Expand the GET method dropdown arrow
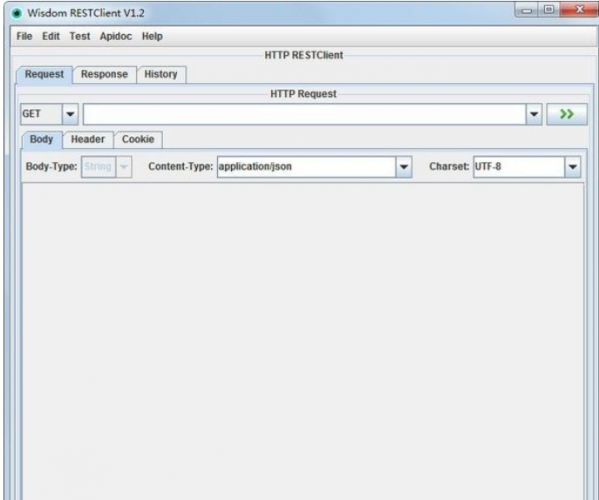The width and height of the screenshot is (599, 500). pyautogui.click(x=70, y=114)
